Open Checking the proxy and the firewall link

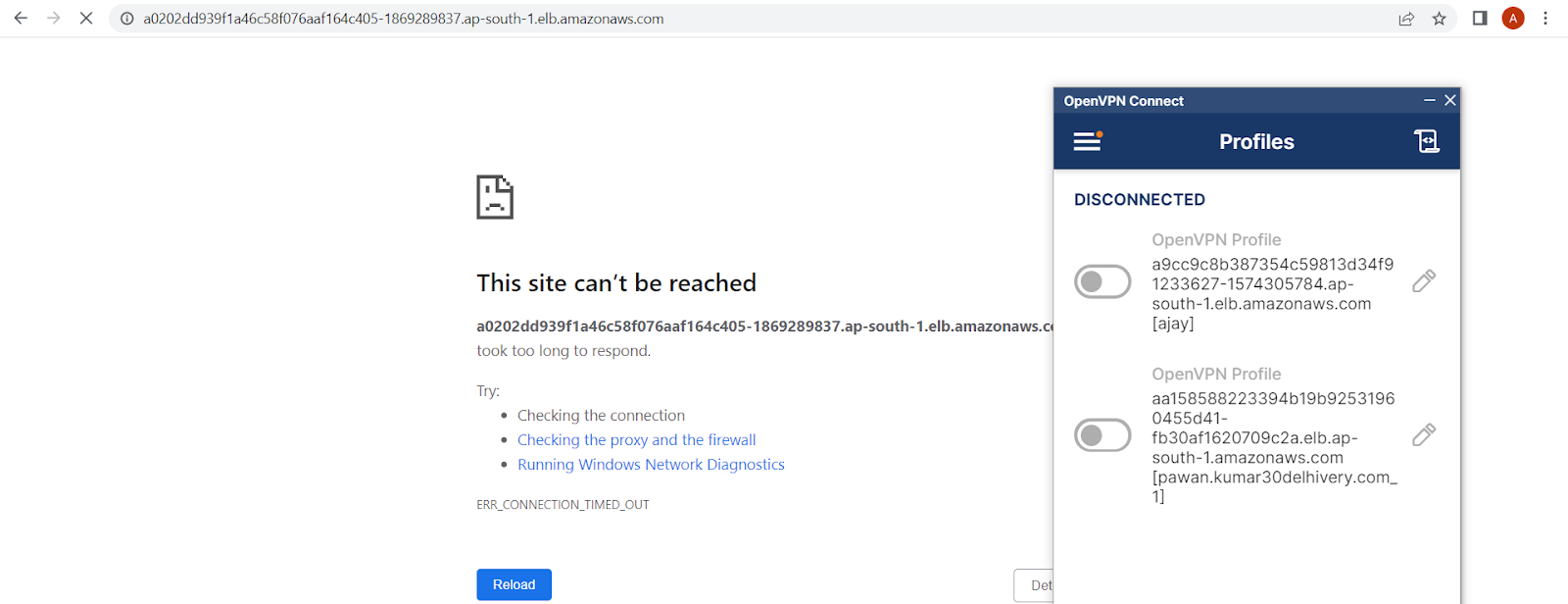(637, 440)
